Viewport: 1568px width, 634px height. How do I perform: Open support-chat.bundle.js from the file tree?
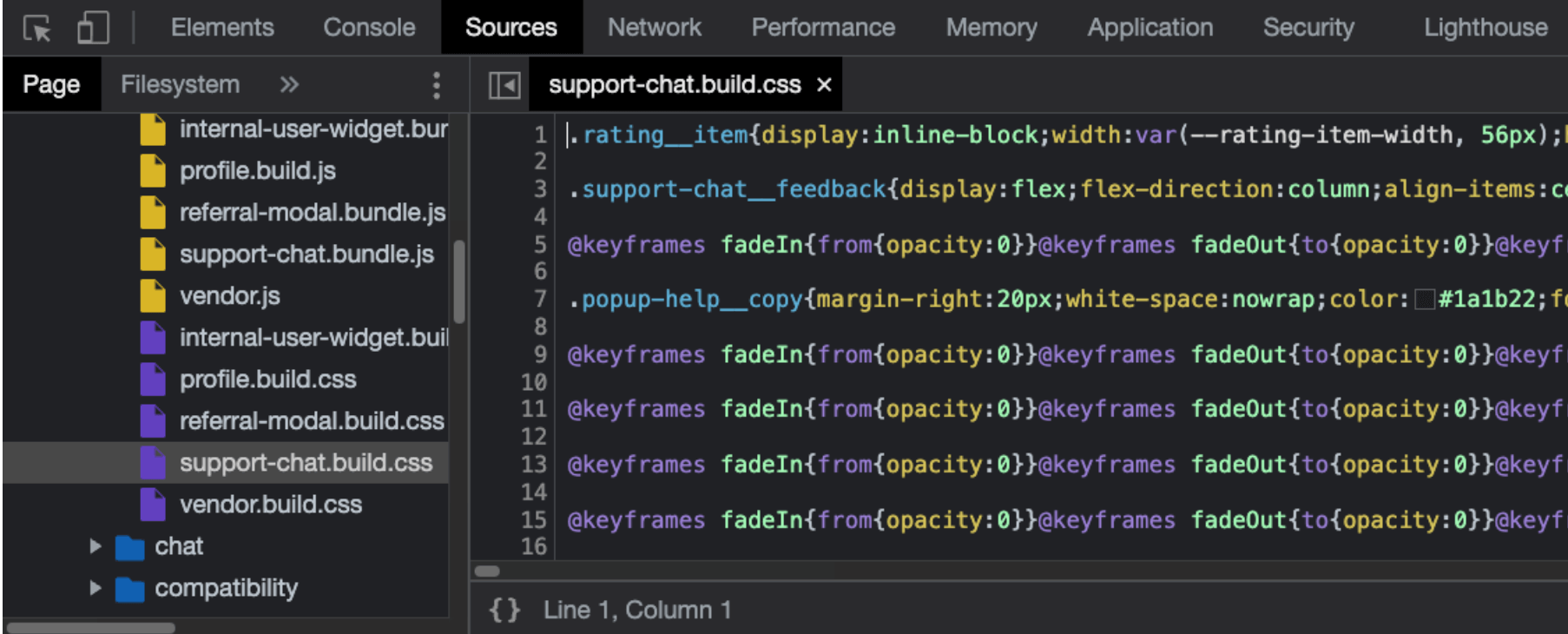(306, 254)
